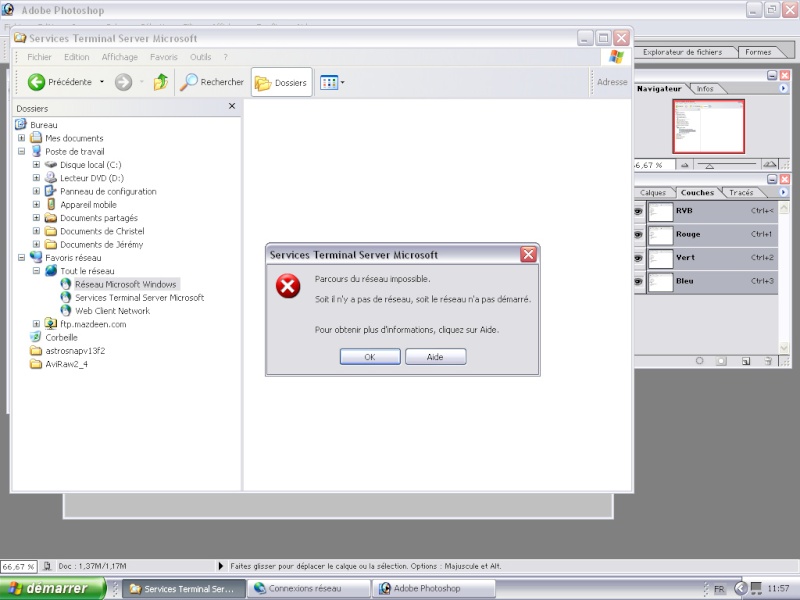The width and height of the screenshot is (800, 600).
Task: Toggle visibility of the Vert channel
Action: (638, 258)
